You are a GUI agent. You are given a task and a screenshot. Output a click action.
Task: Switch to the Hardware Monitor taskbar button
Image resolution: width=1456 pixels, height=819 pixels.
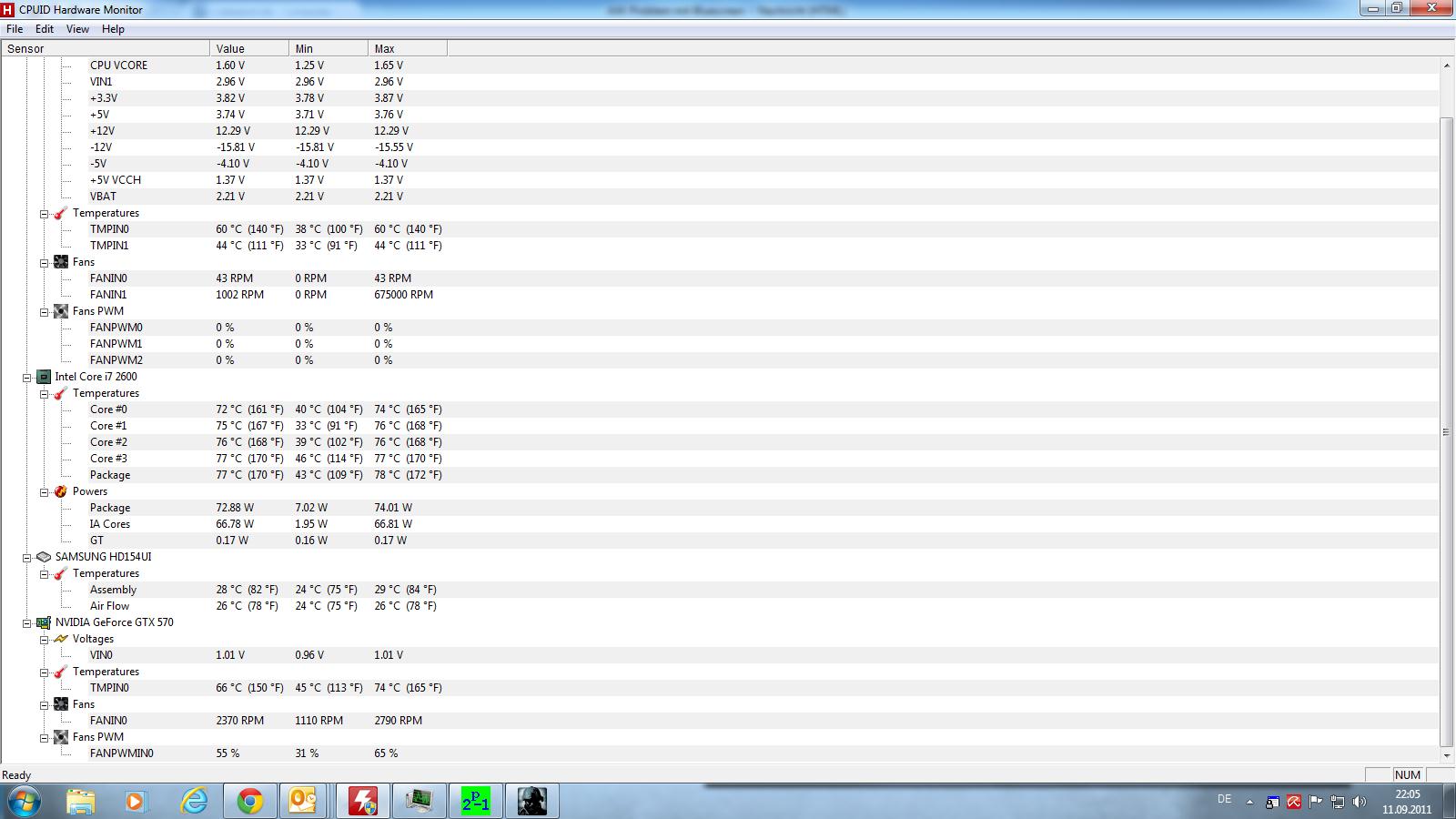(x=420, y=801)
